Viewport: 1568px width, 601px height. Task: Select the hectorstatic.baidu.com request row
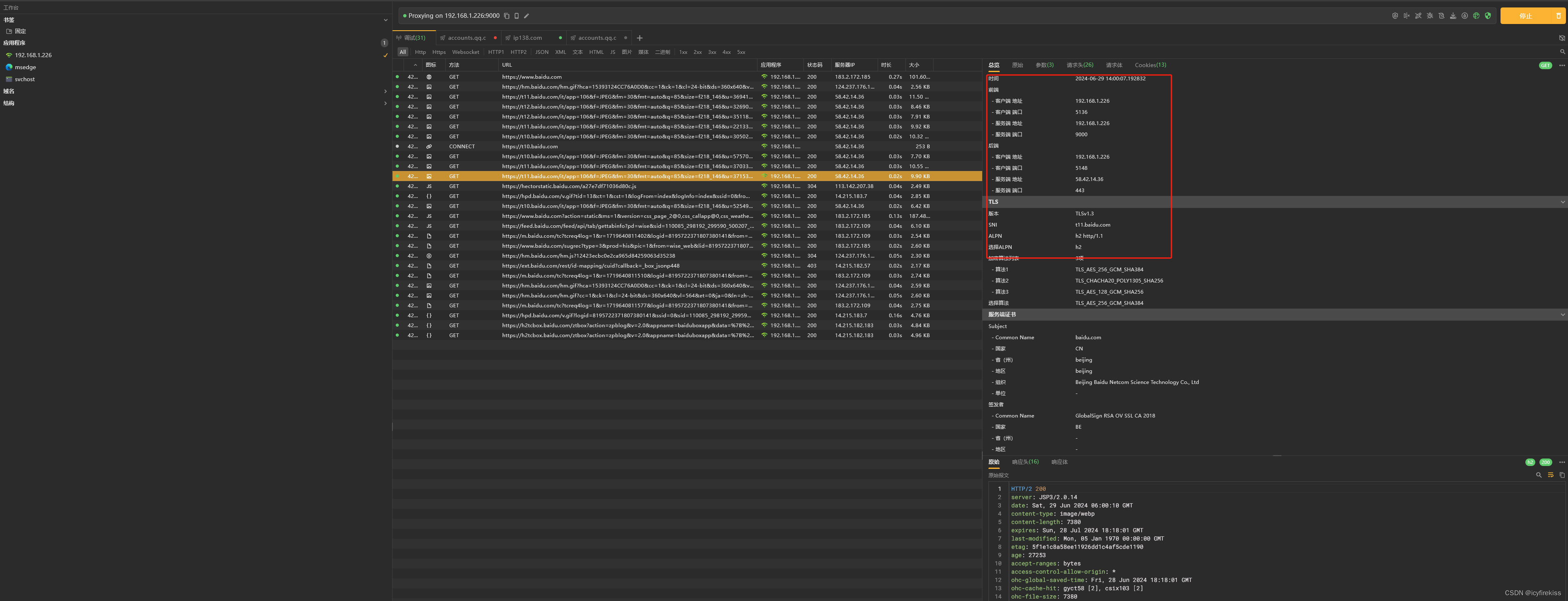pyautogui.click(x=568, y=186)
